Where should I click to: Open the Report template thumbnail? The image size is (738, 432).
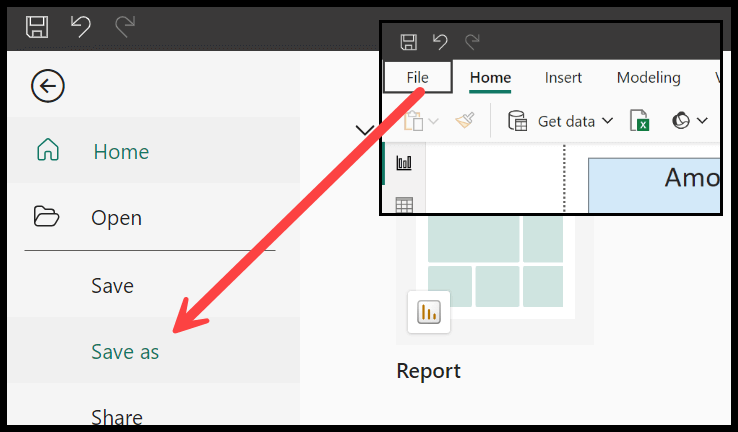pyautogui.click(x=495, y=279)
